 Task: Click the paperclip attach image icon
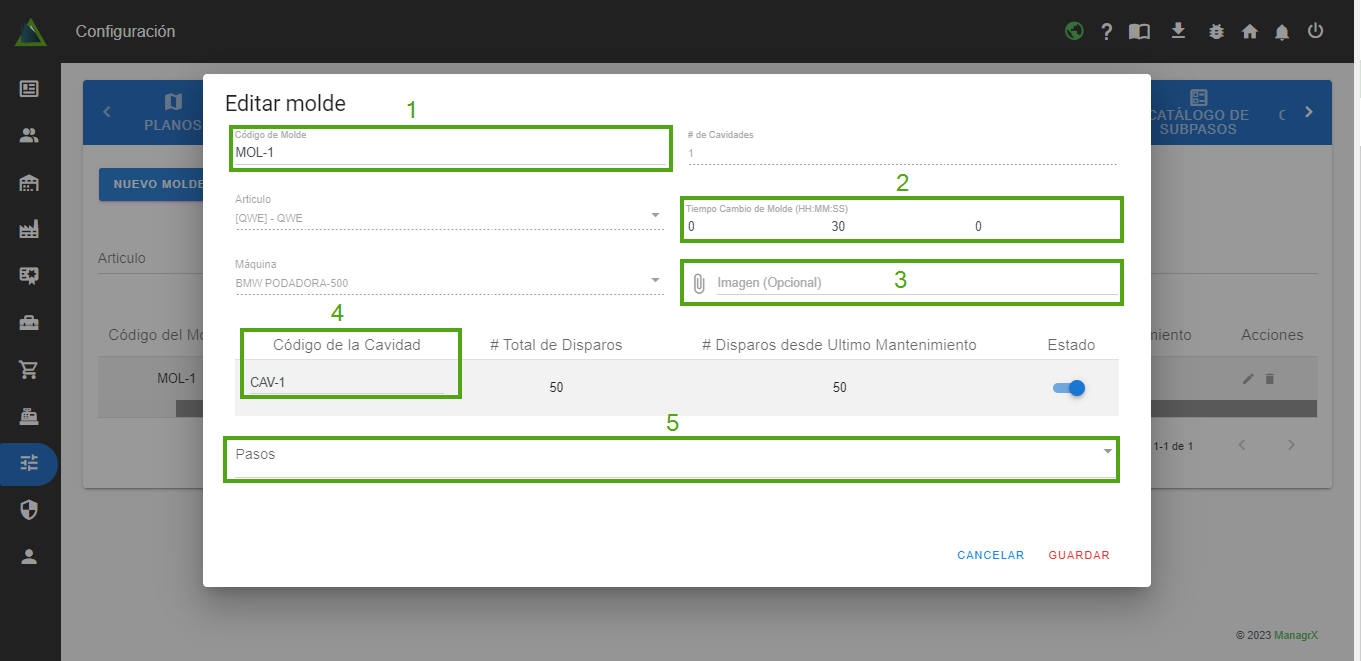pos(699,283)
